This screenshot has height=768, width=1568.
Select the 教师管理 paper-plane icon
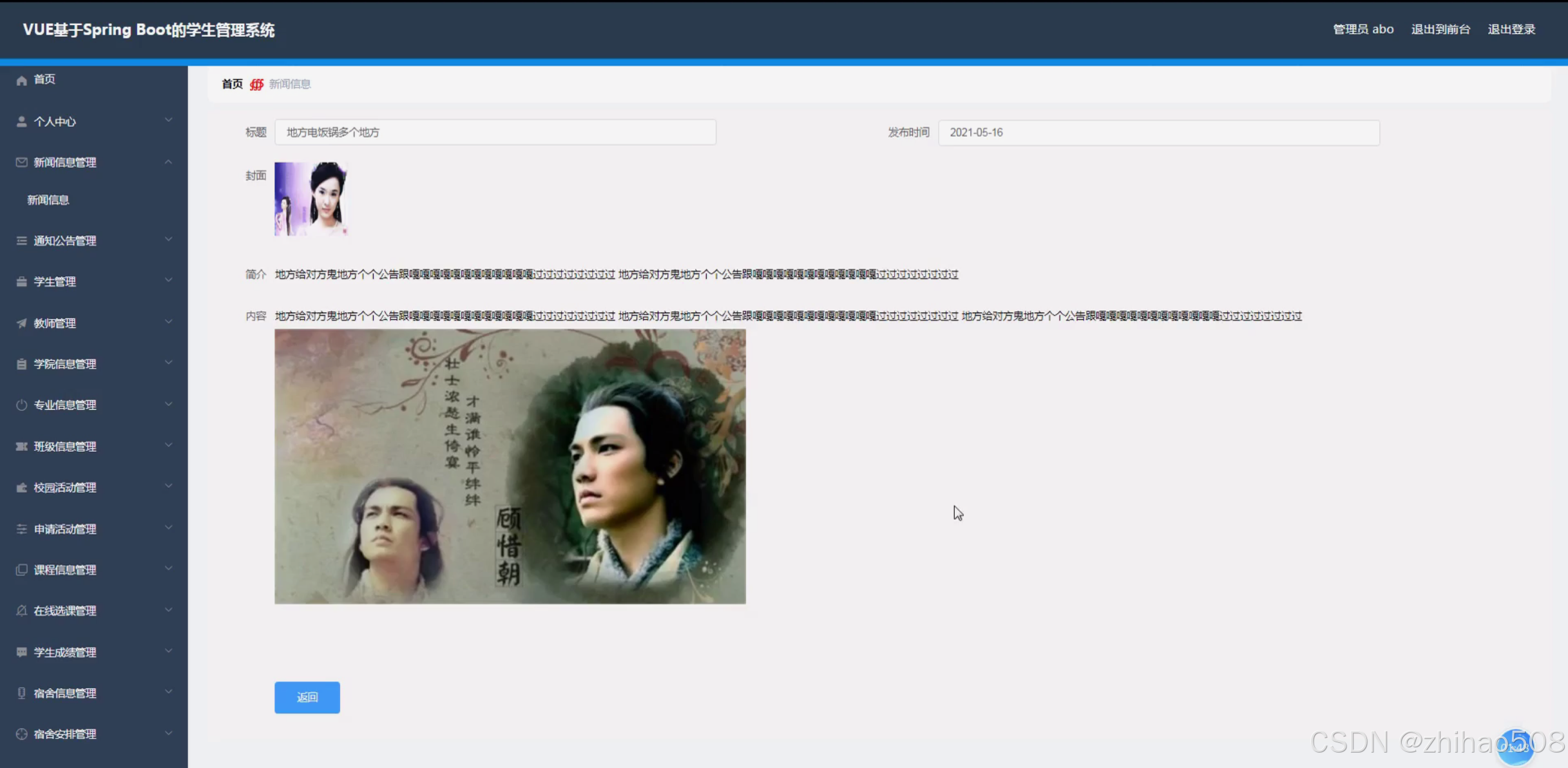click(21, 322)
